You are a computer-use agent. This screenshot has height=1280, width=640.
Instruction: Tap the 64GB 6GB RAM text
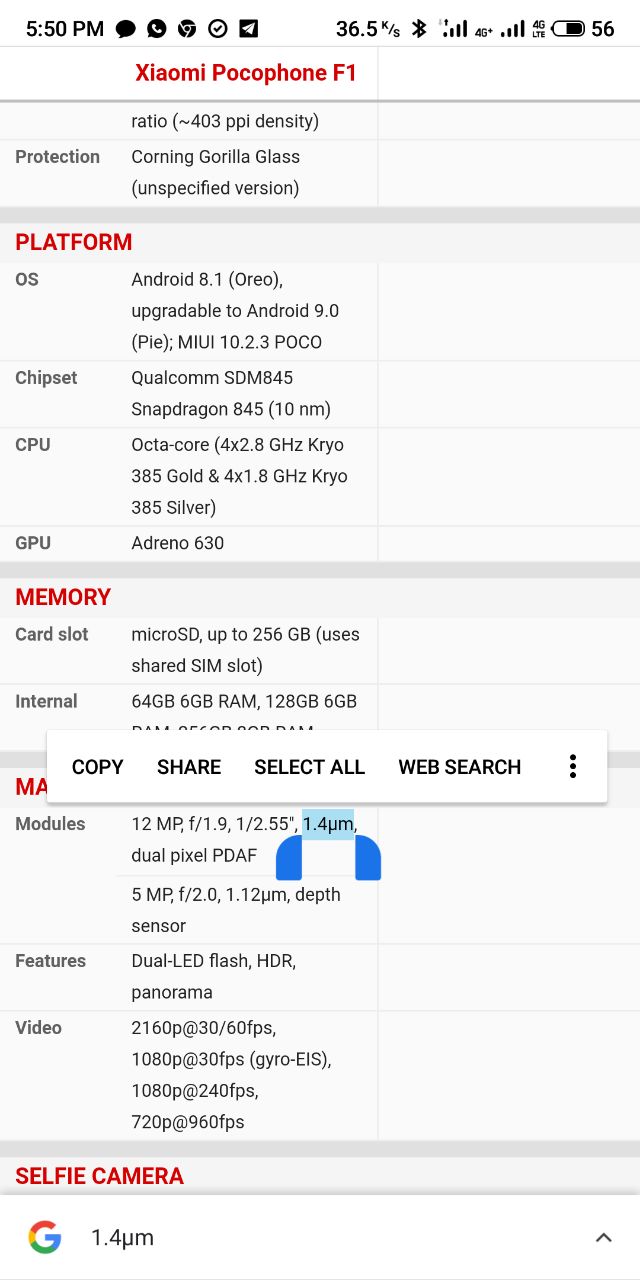coord(193,701)
